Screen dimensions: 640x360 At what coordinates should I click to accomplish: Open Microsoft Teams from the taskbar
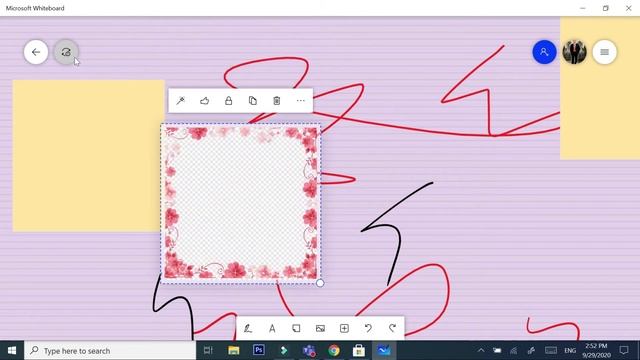[309, 350]
